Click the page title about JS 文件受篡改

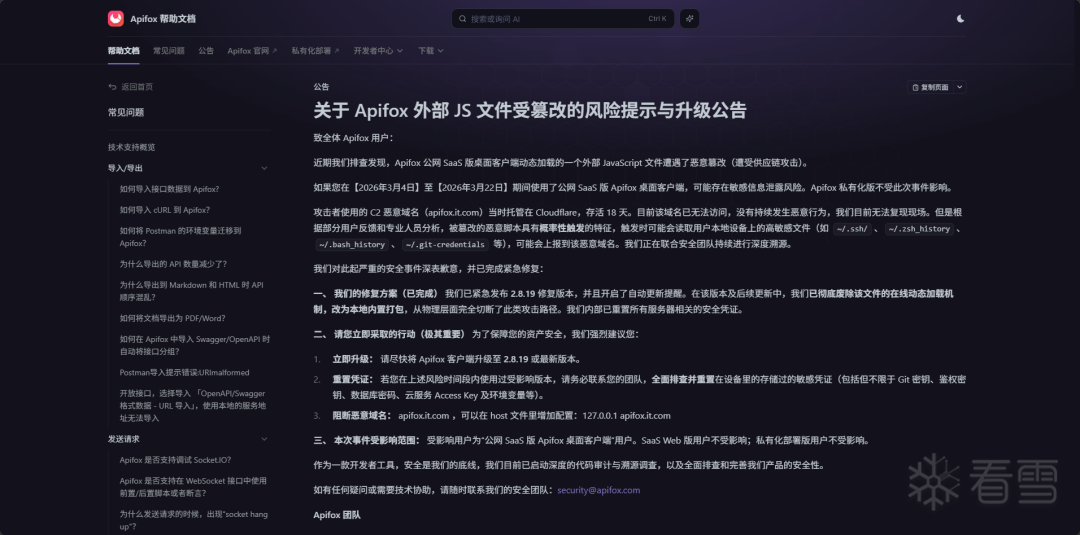click(x=530, y=111)
